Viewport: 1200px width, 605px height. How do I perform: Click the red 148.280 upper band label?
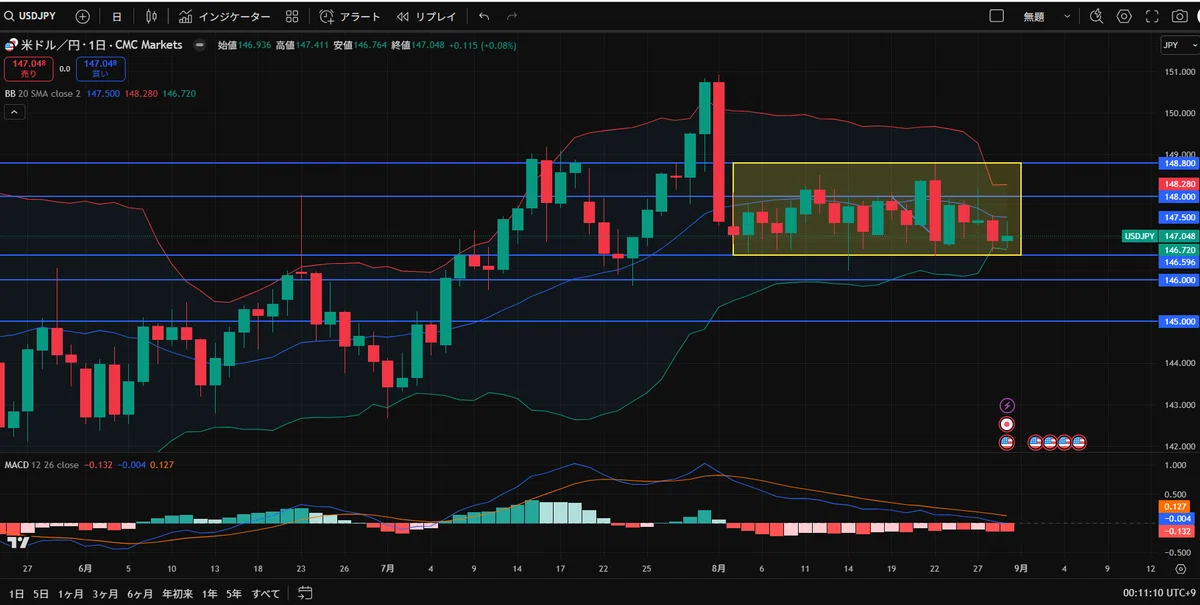pyautogui.click(x=1177, y=184)
